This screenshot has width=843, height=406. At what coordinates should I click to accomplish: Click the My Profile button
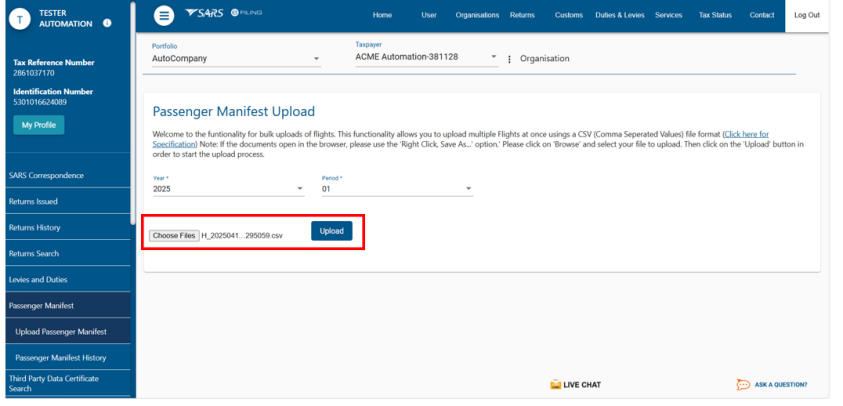39,125
